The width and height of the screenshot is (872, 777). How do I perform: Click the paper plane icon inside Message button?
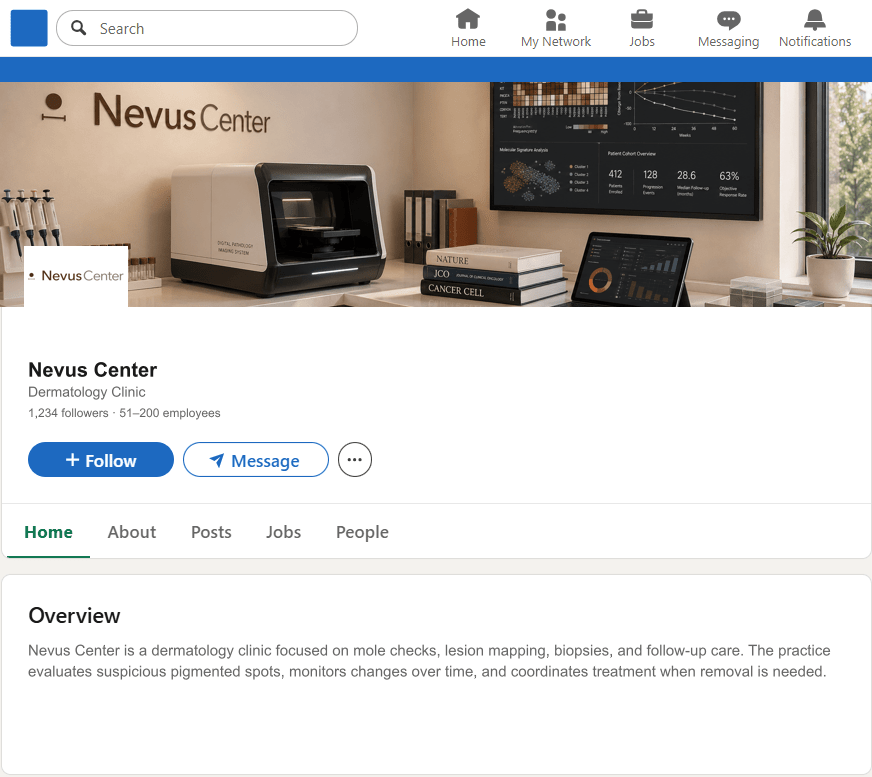click(x=217, y=460)
